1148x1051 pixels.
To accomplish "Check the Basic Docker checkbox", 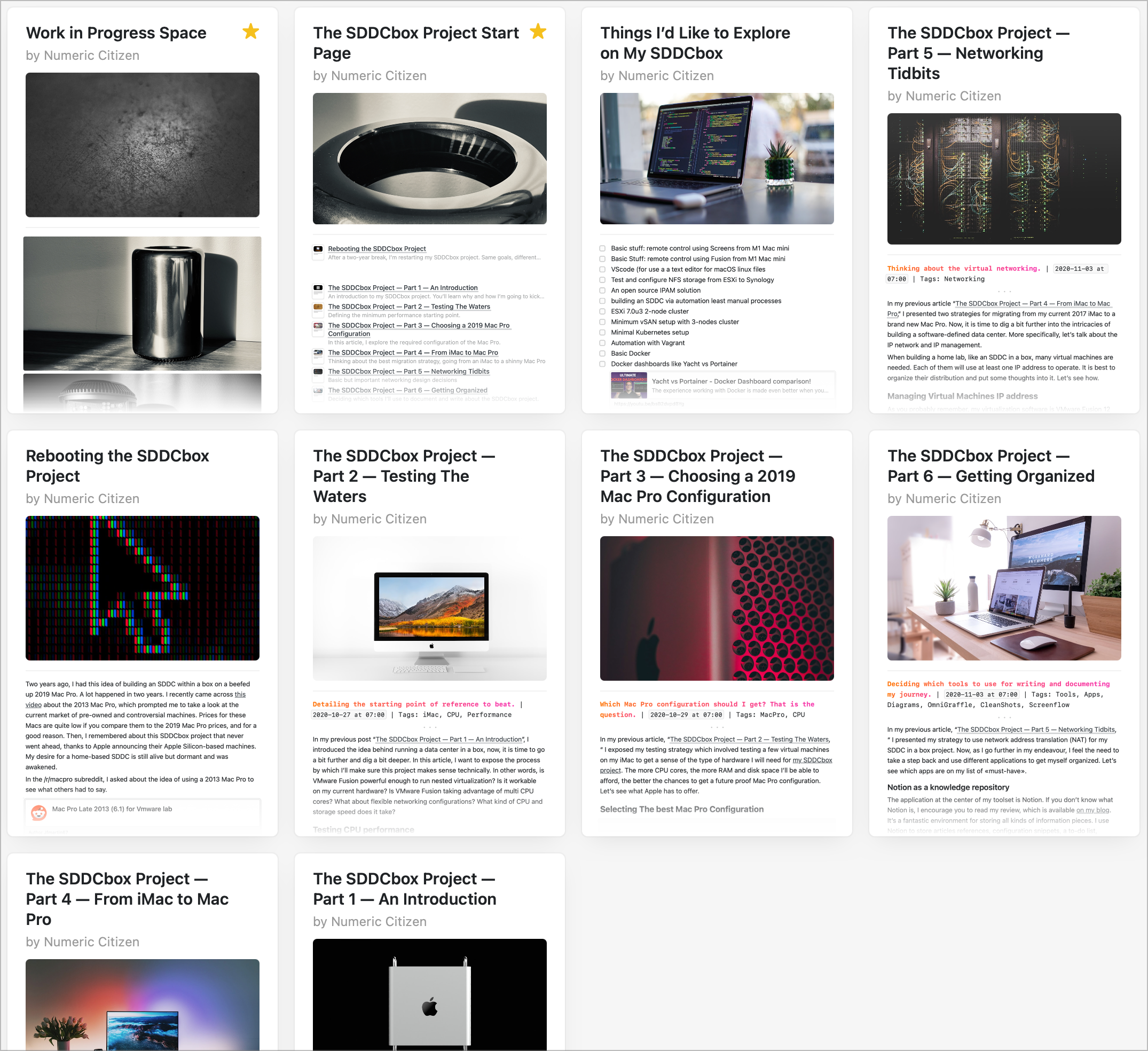I will [x=602, y=354].
